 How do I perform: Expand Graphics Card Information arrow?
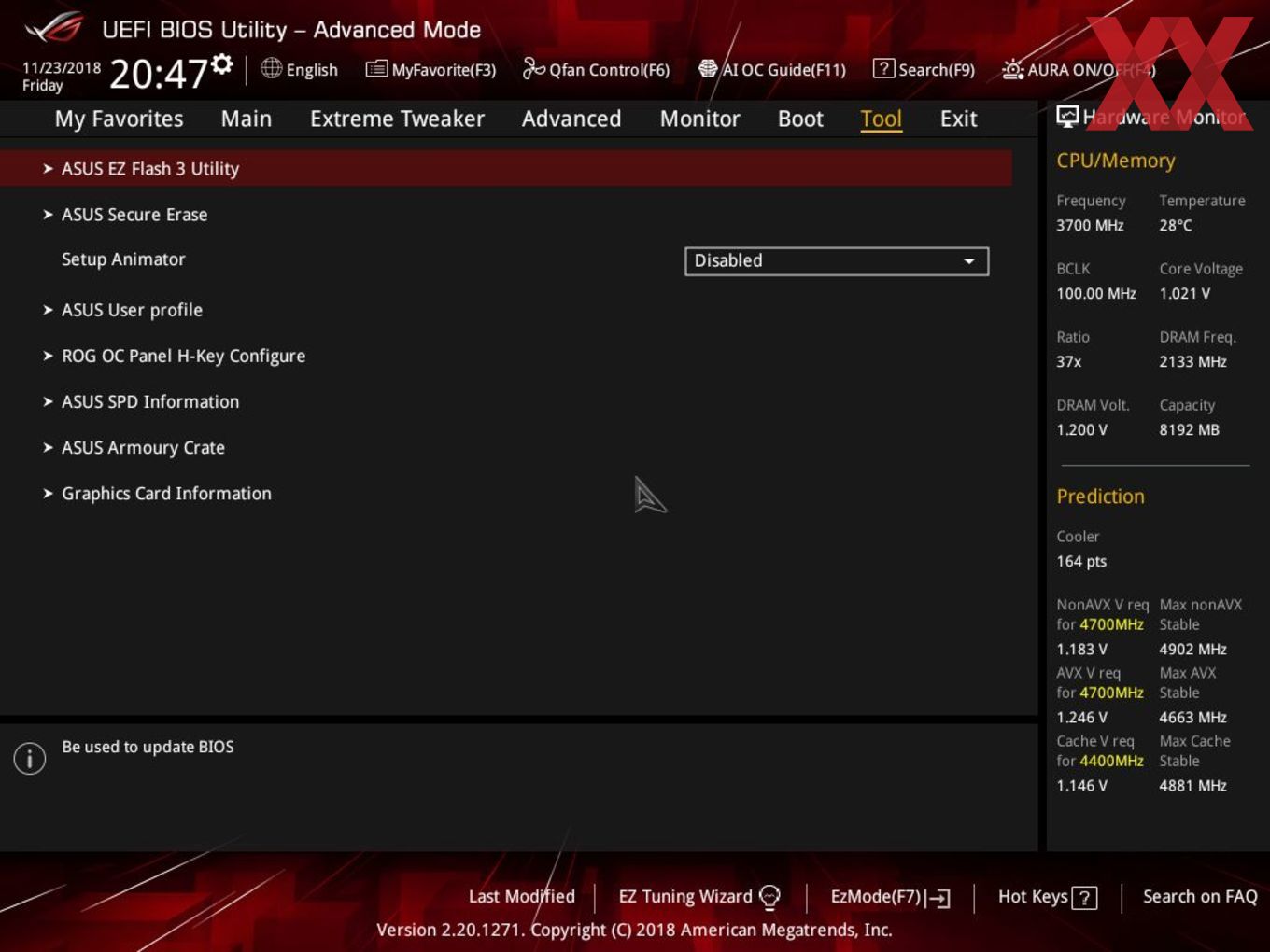click(x=48, y=493)
